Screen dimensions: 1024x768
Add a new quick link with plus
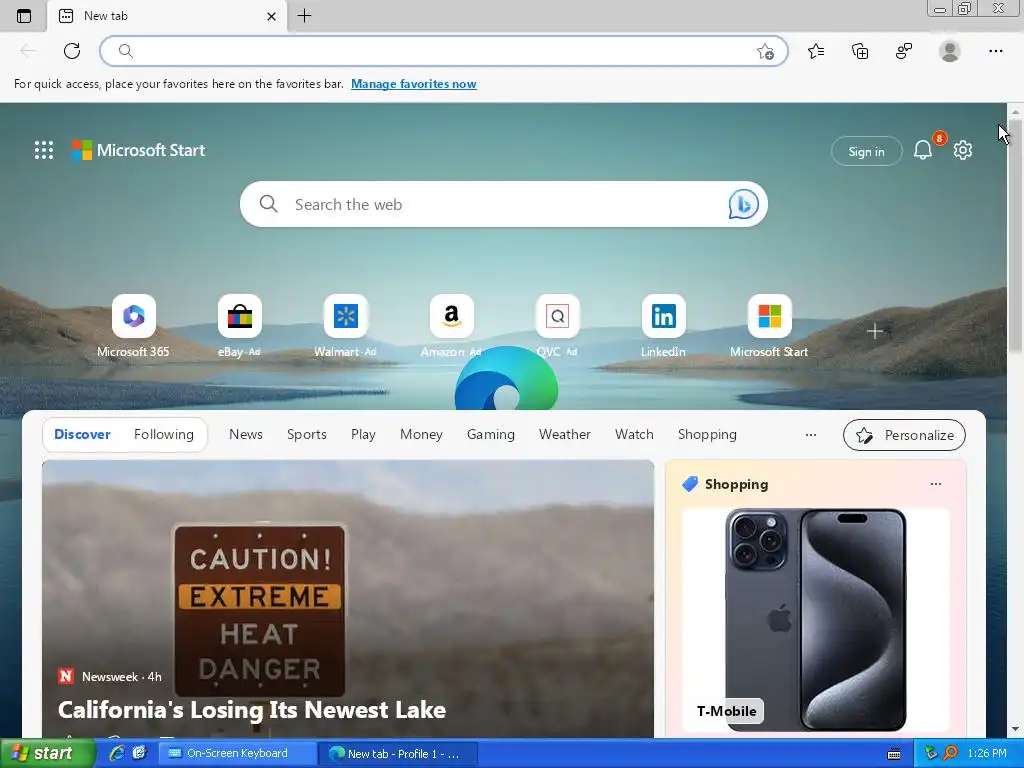(x=874, y=331)
